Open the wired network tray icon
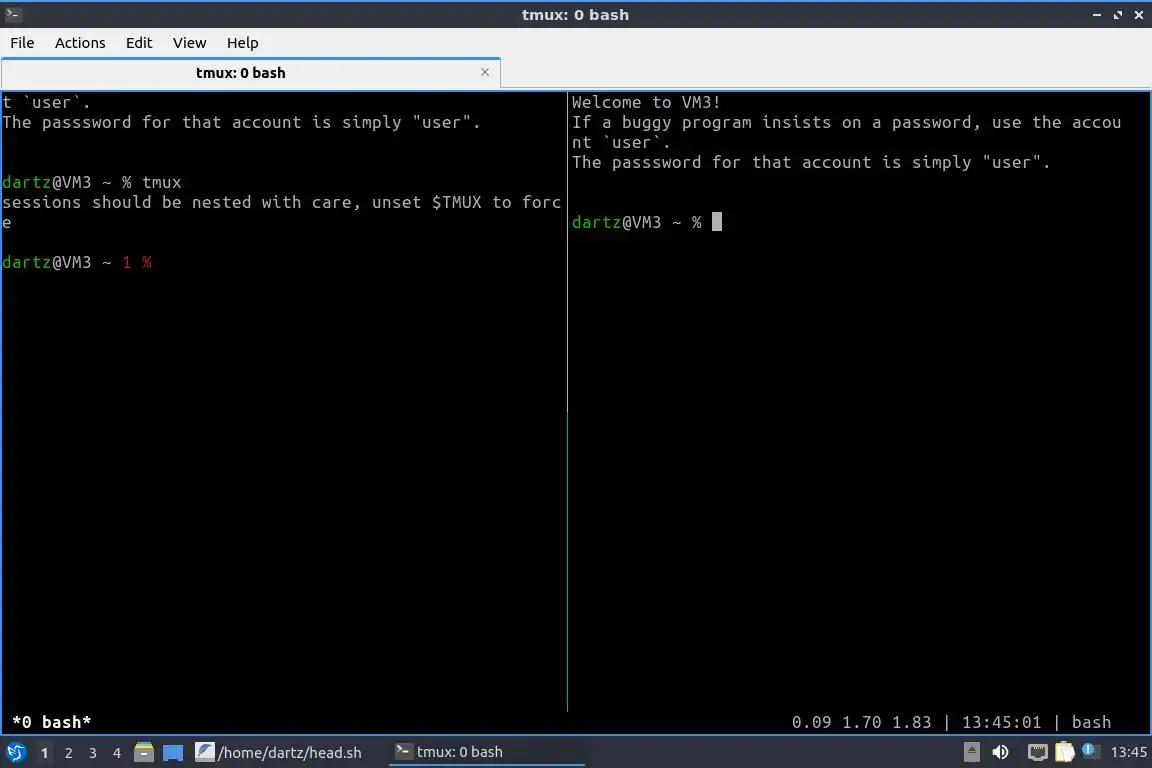This screenshot has height=768, width=1152. [x=1037, y=752]
